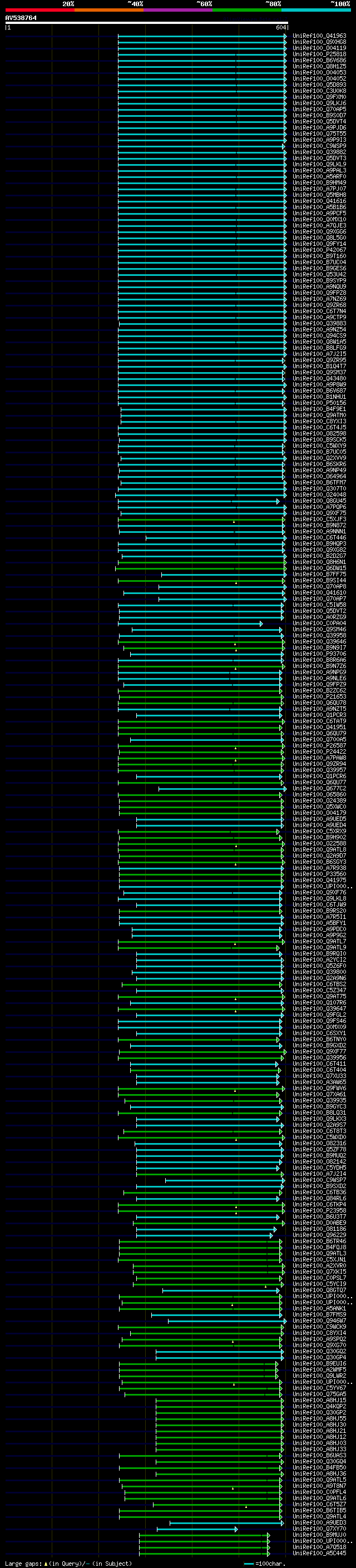Image resolution: width=356 pixels, height=1568 pixels.
Task: Select the UniRef100_Q946W7 hit label
Action: pyautogui.click(x=319, y=1321)
